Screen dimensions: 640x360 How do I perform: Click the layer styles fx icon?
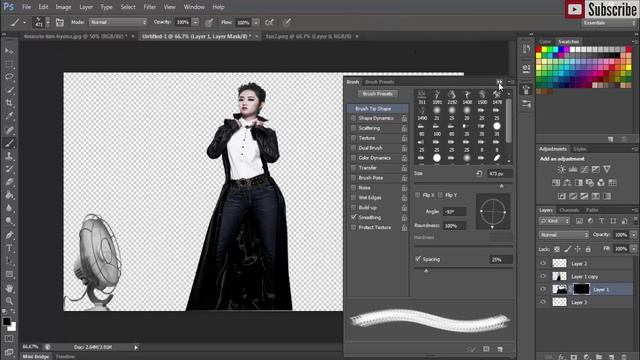tap(561, 357)
